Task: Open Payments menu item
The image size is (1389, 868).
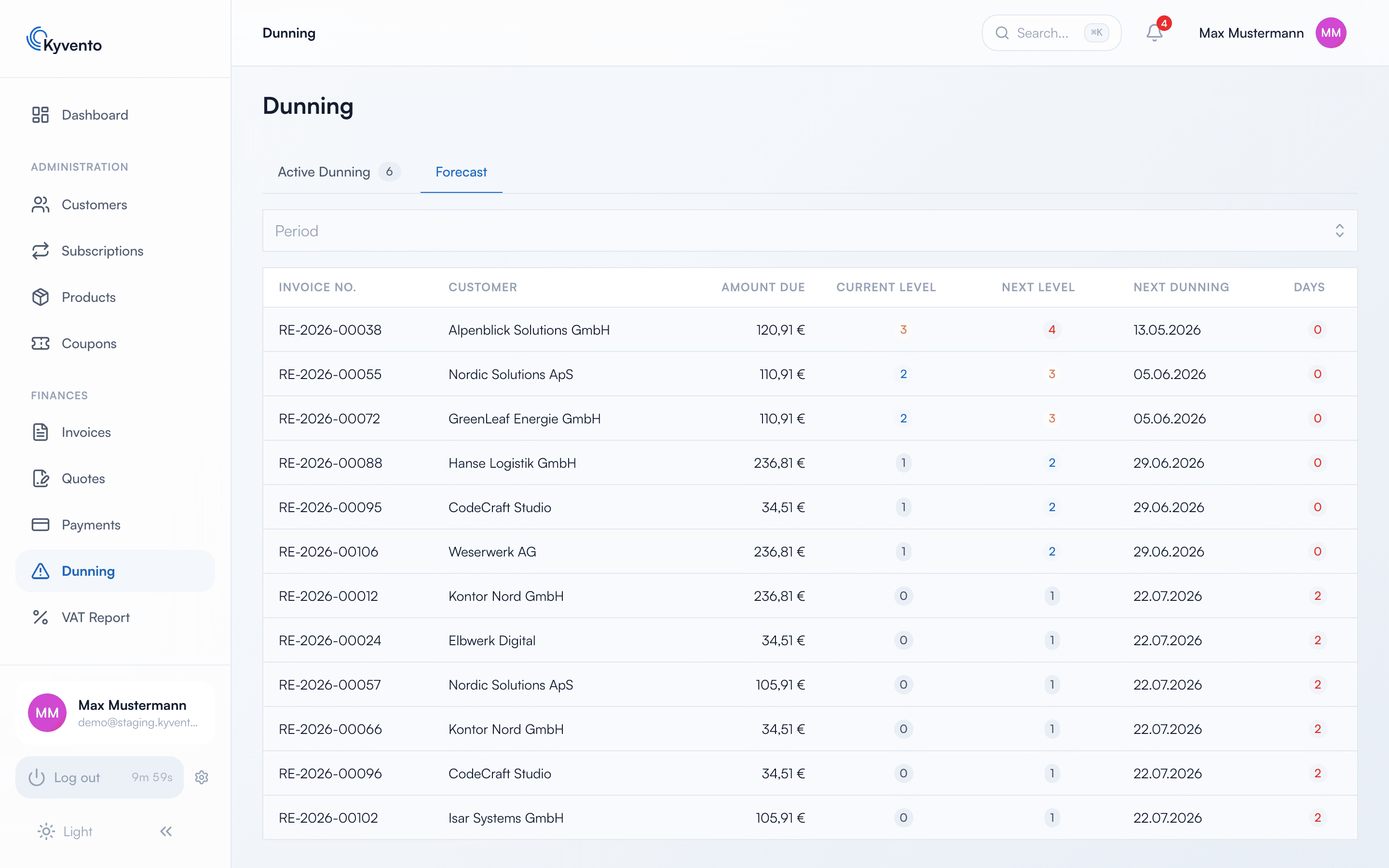Action: click(115, 525)
